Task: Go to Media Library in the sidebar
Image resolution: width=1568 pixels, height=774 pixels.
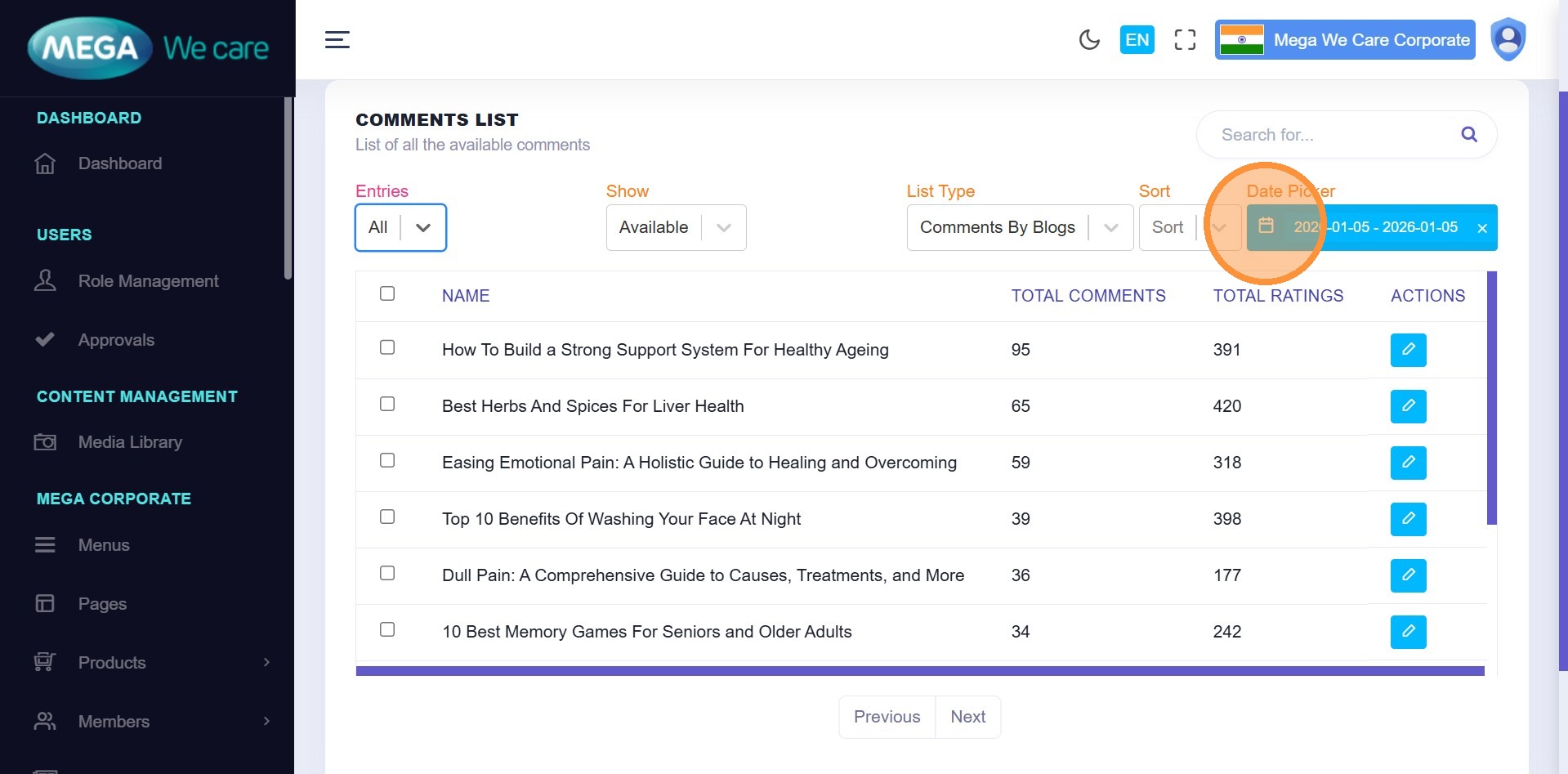Action: point(130,442)
